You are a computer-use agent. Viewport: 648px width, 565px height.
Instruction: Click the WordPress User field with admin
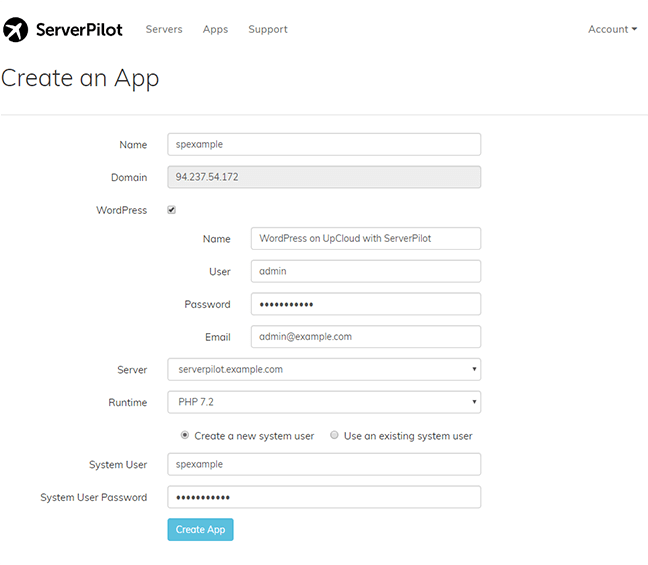[x=365, y=271]
